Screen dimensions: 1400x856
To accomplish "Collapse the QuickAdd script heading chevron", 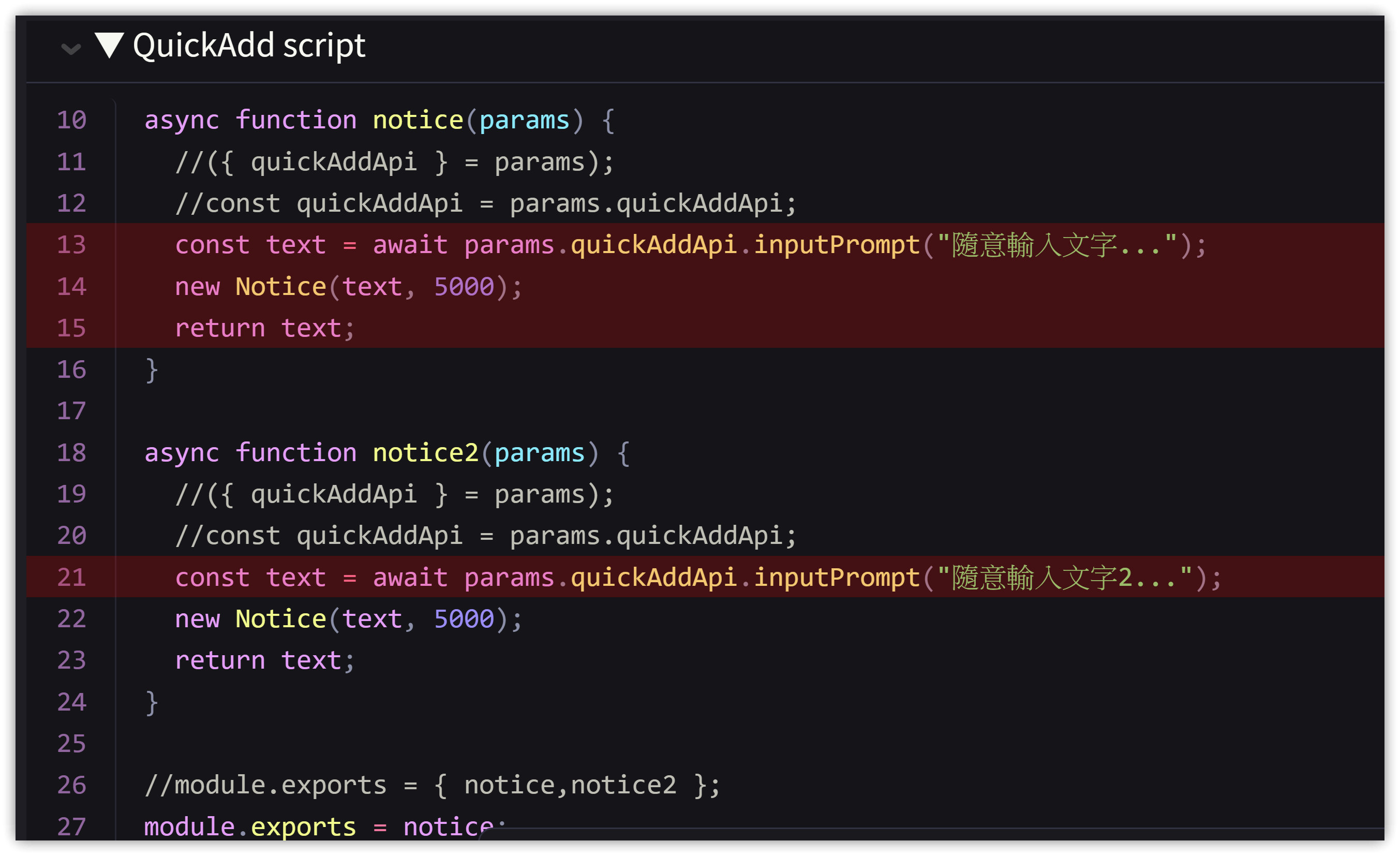I will pos(70,49).
